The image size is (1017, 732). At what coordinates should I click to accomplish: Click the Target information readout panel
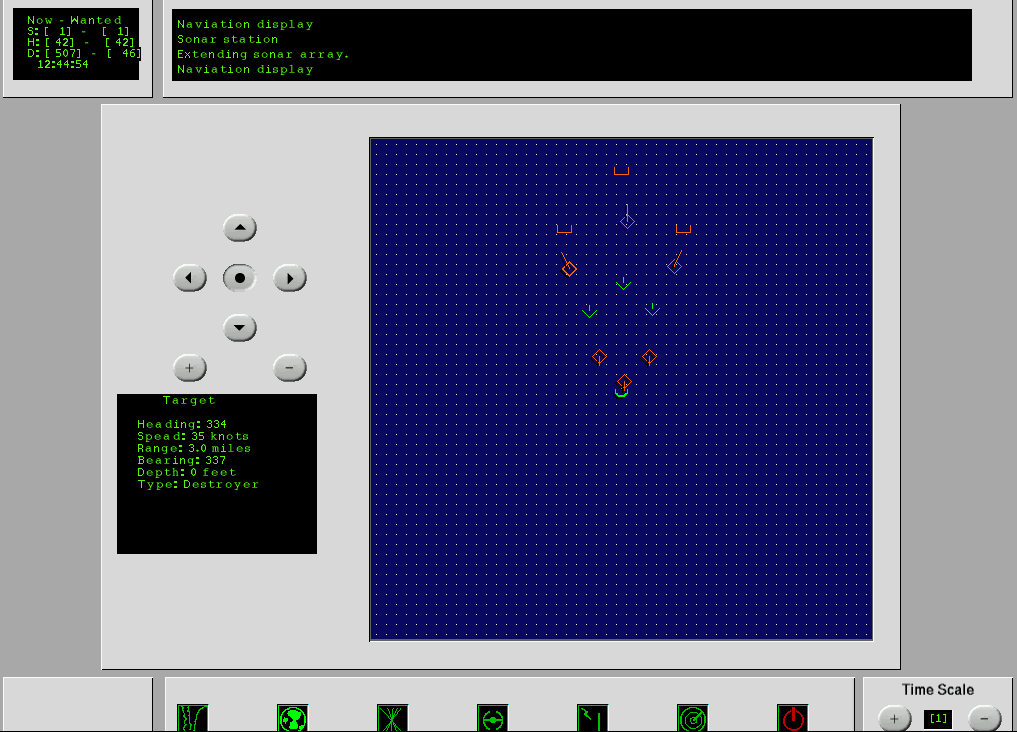point(217,474)
